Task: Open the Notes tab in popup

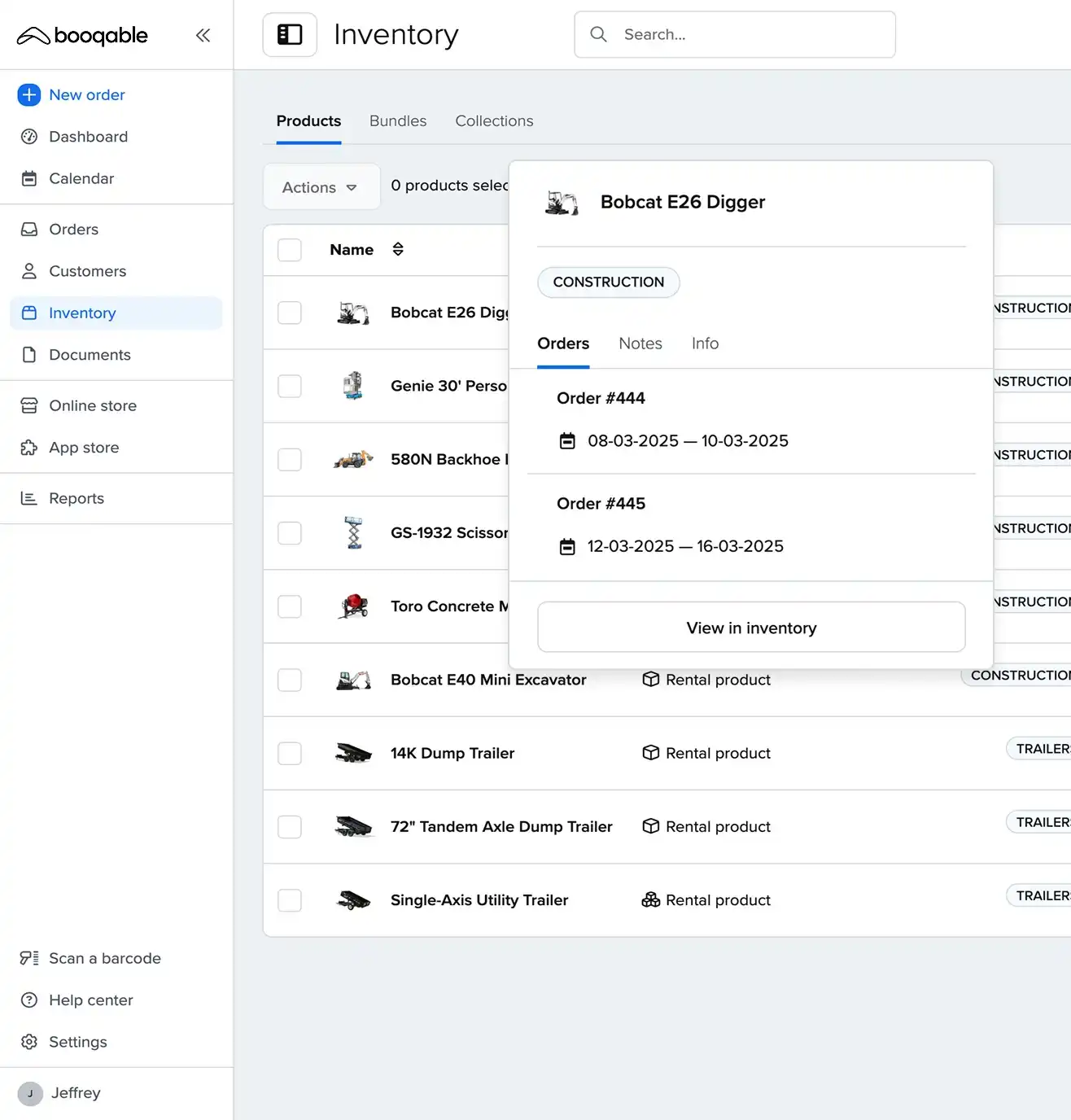Action: (x=640, y=343)
